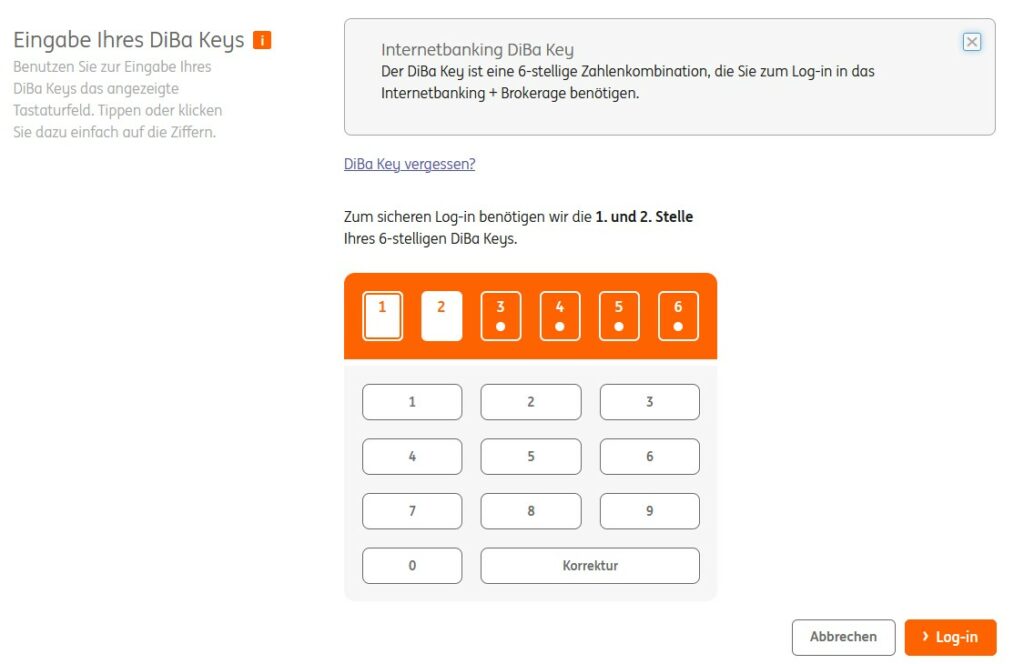Click the masked third digit slot
This screenshot has height=664, width=1024.
coord(501,316)
